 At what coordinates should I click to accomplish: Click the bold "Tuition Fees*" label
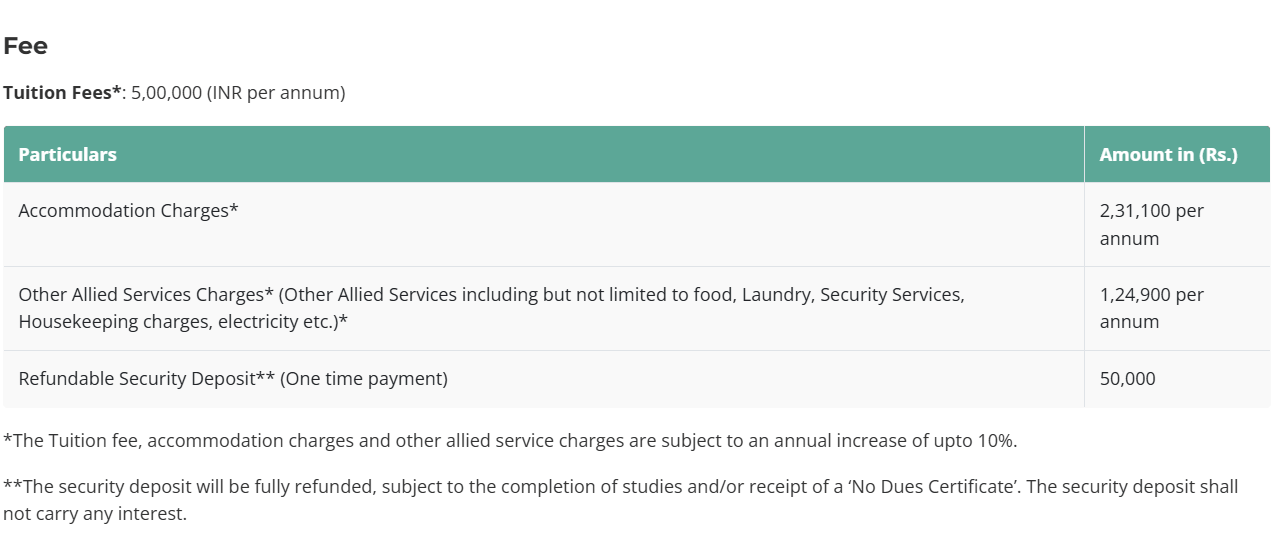coord(62,93)
